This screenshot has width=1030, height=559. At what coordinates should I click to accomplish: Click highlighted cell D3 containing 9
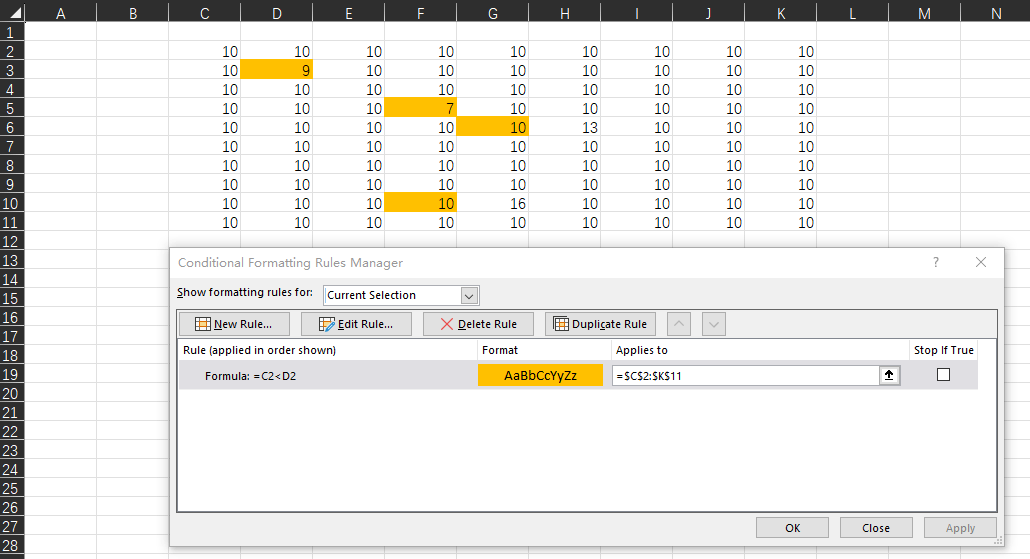click(277, 70)
